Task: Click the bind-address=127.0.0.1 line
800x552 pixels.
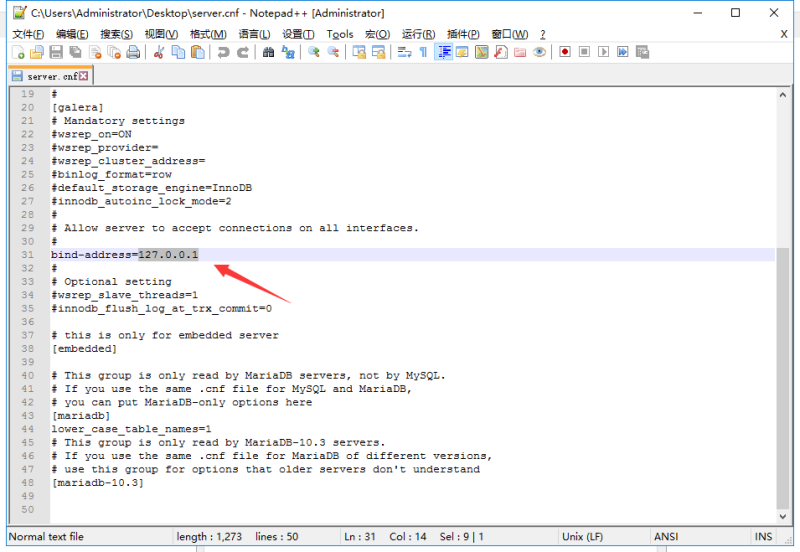Action: click(x=412, y=255)
